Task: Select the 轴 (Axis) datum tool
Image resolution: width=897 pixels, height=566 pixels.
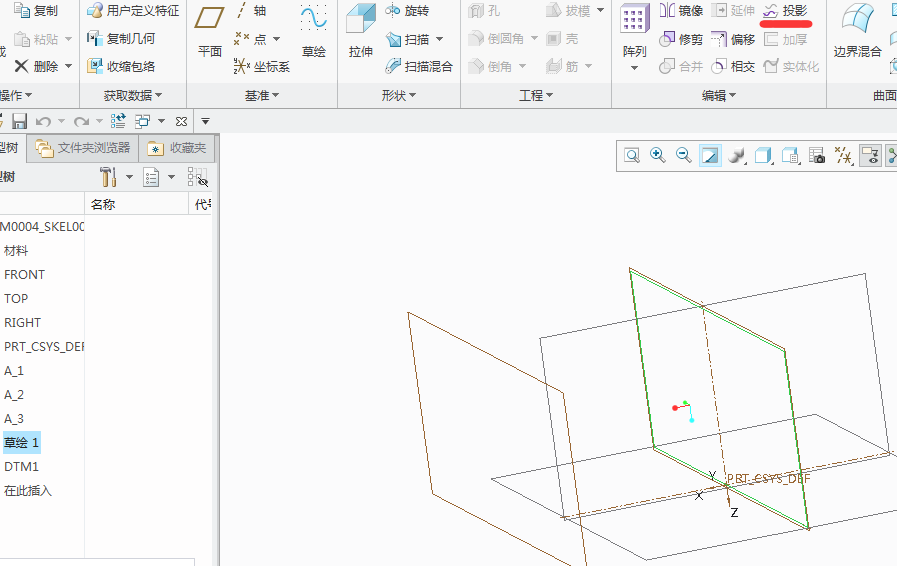Action: [251, 10]
